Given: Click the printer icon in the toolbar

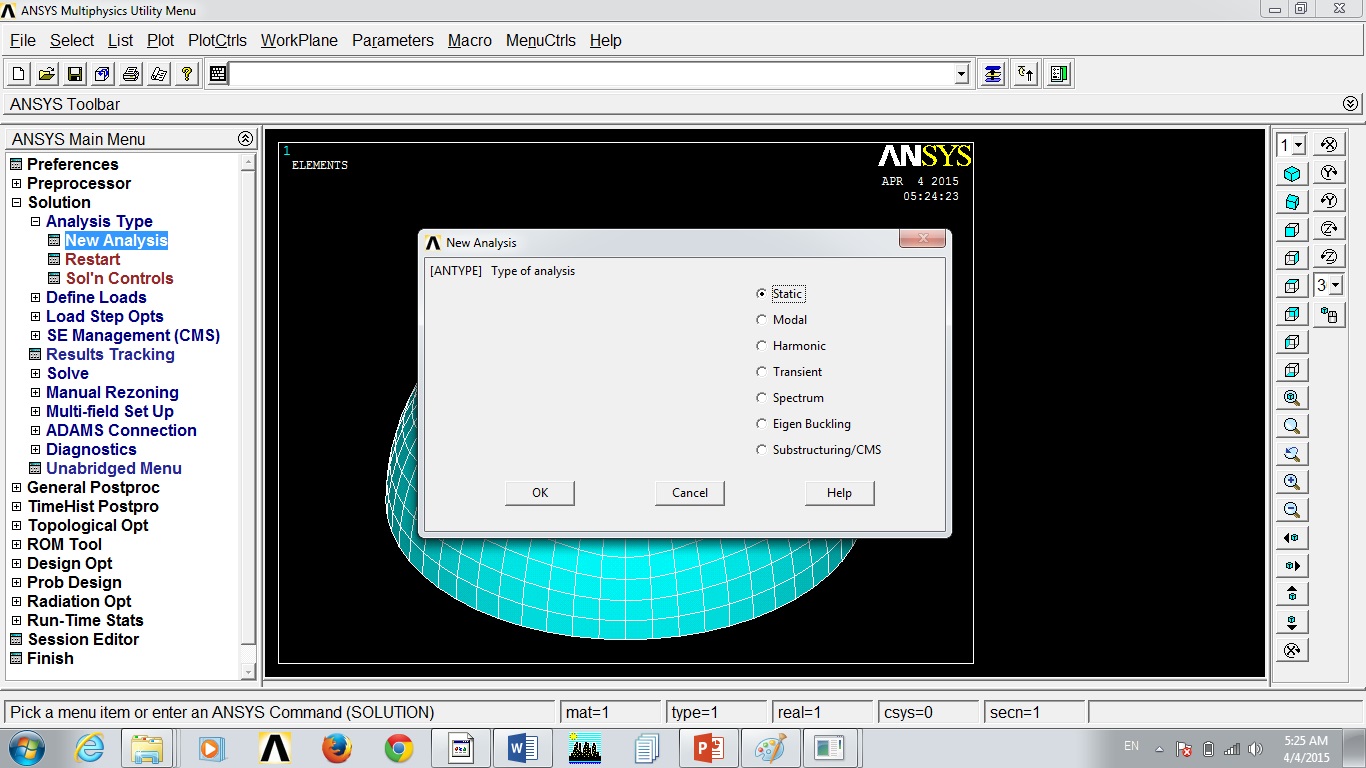Looking at the screenshot, I should [131, 74].
